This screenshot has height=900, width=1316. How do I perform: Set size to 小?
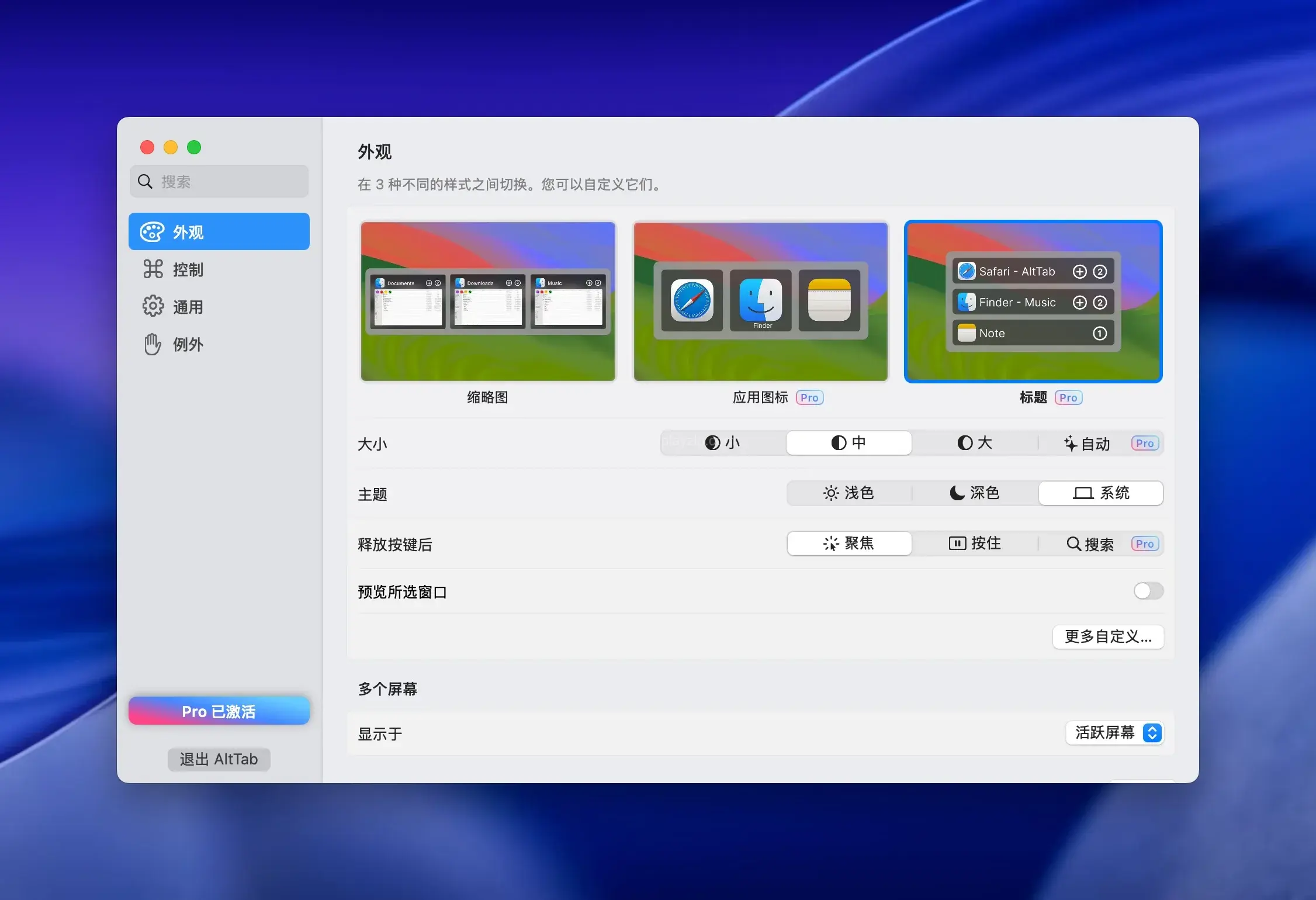click(723, 443)
